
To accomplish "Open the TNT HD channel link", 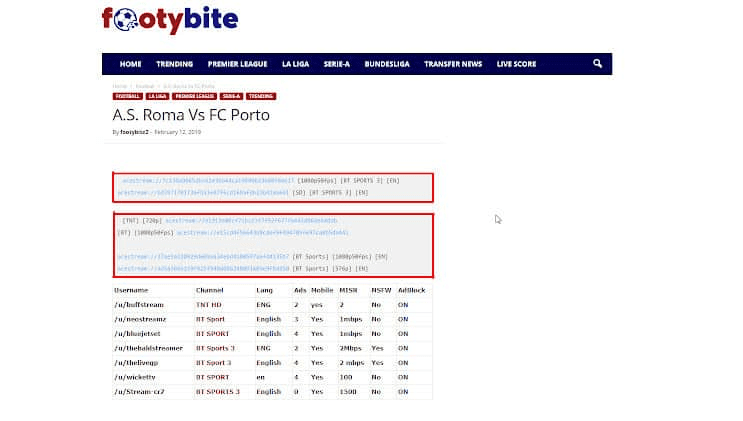I will tap(208, 305).
